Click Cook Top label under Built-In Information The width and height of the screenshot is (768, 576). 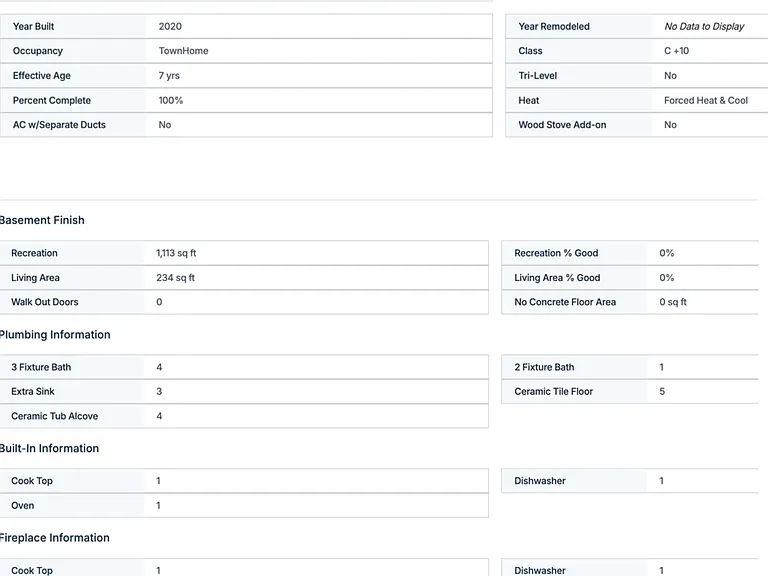[32, 481]
